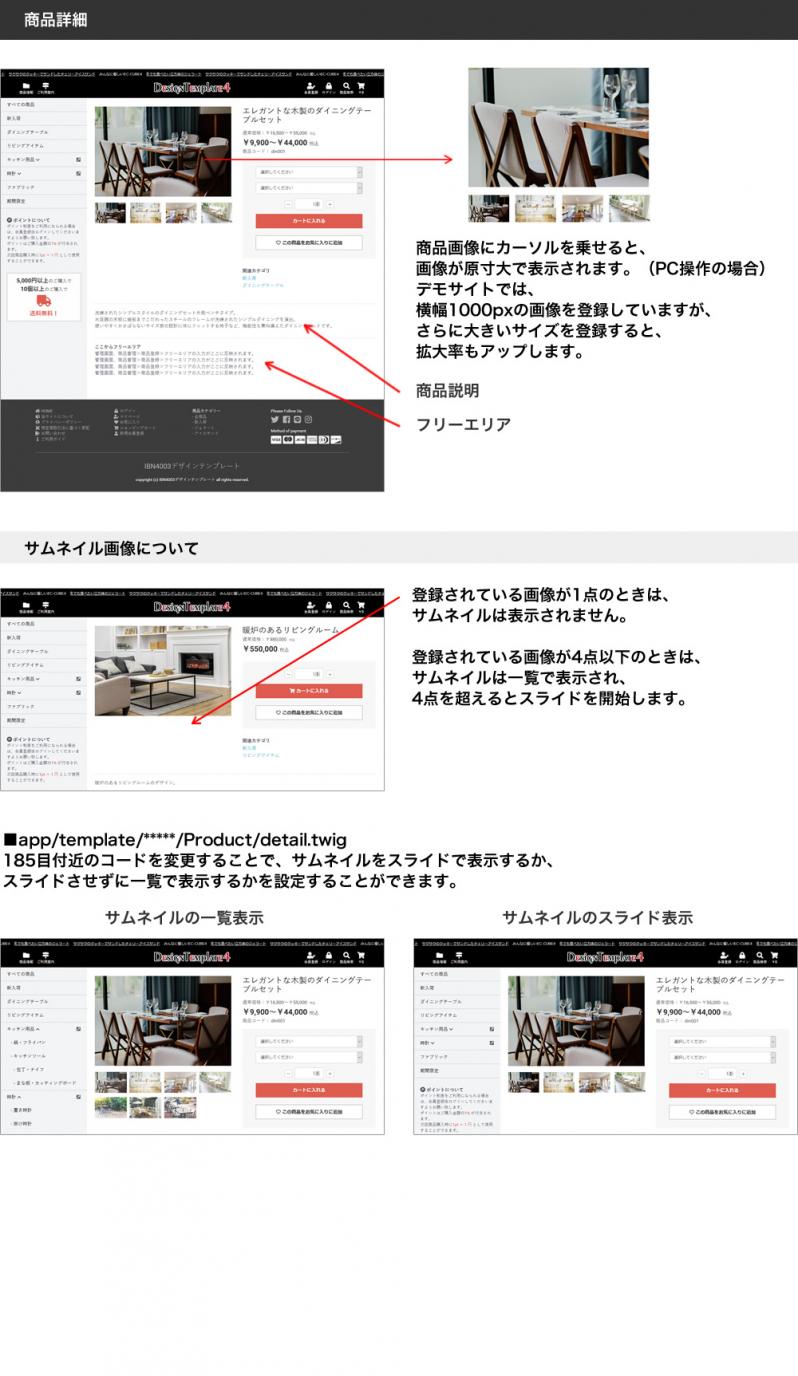Click the fireplace living room product image
The width and height of the screenshot is (798, 1376).
[x=163, y=671]
